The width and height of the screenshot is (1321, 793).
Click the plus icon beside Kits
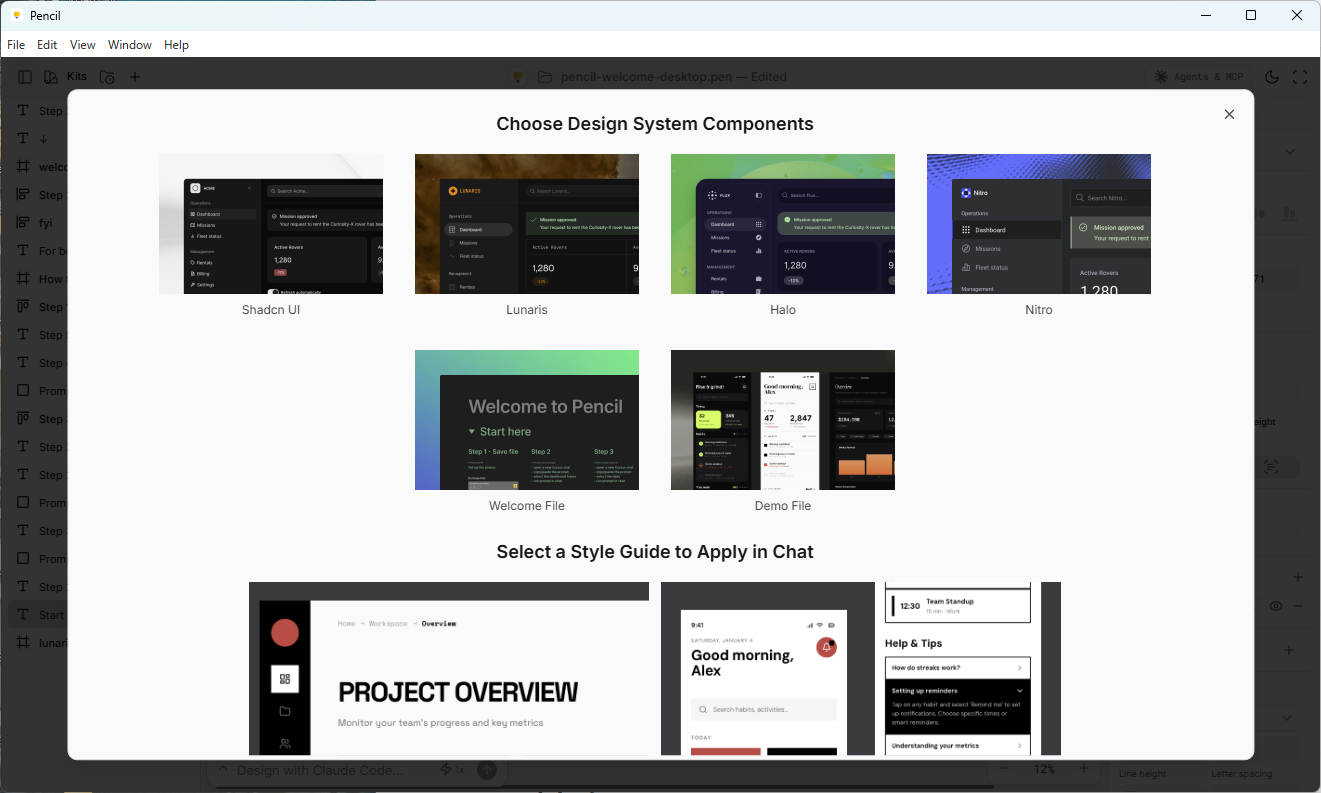(135, 77)
